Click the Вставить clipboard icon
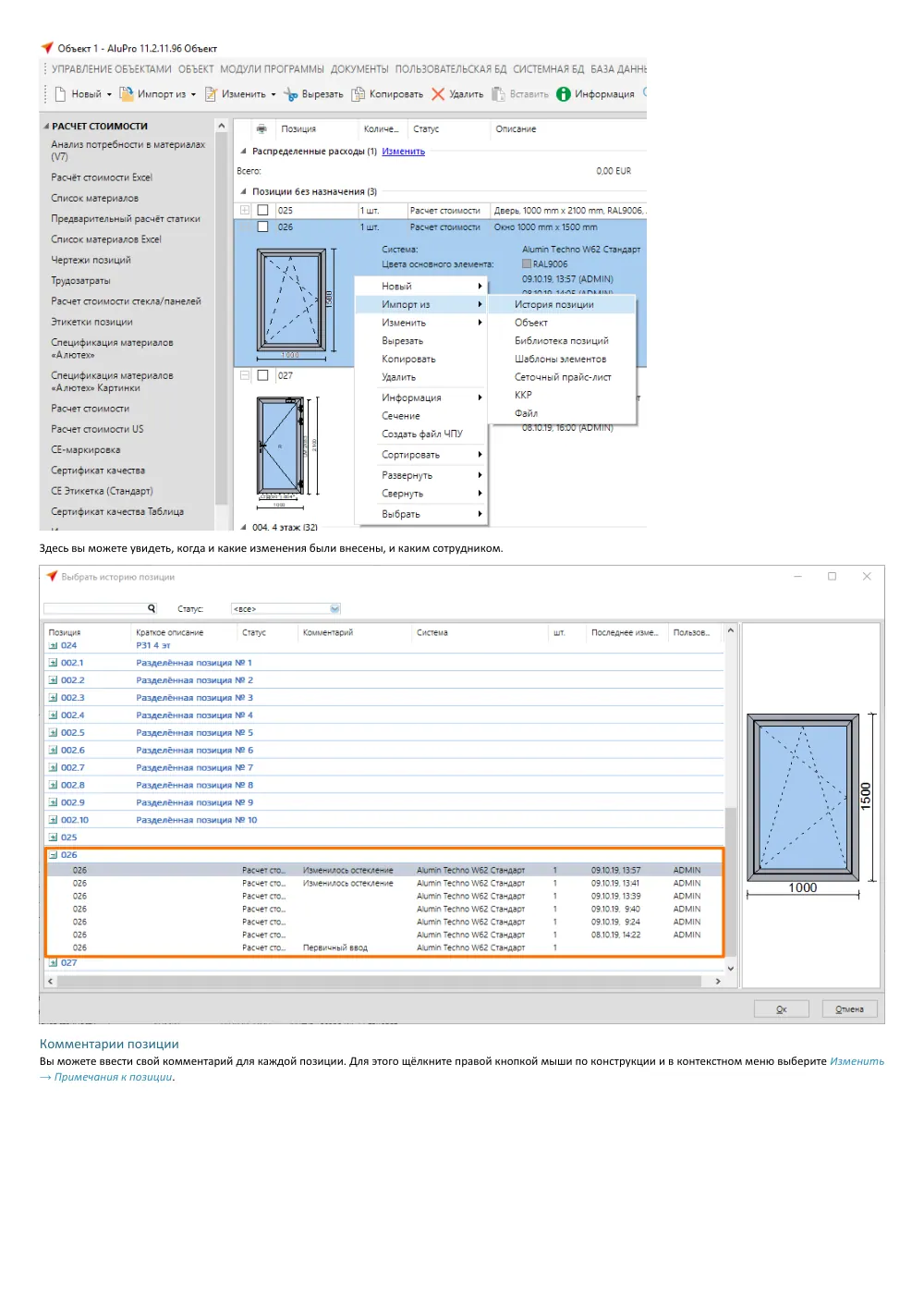The width and height of the screenshot is (924, 1308). point(499,94)
